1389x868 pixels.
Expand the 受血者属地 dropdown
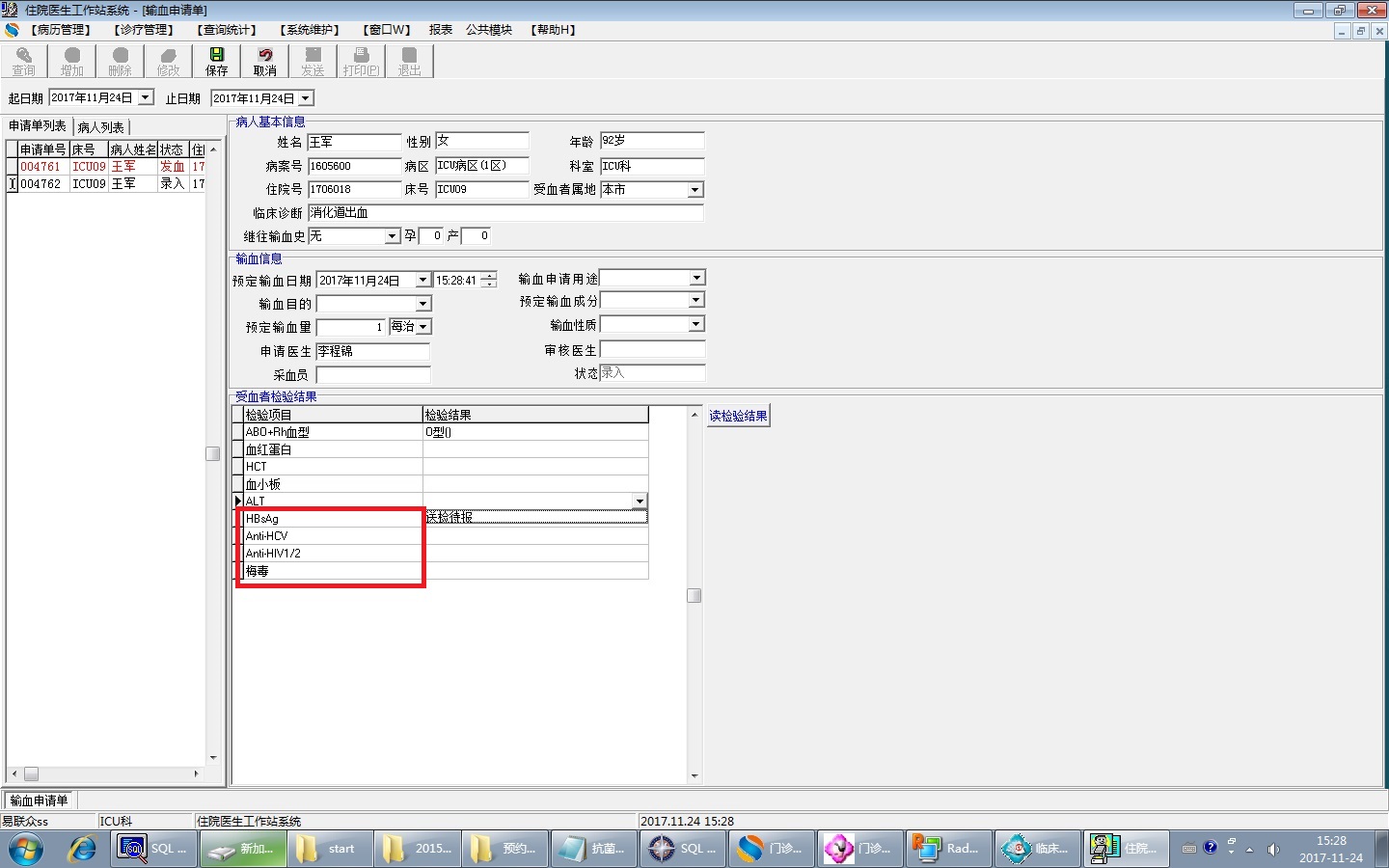point(695,190)
